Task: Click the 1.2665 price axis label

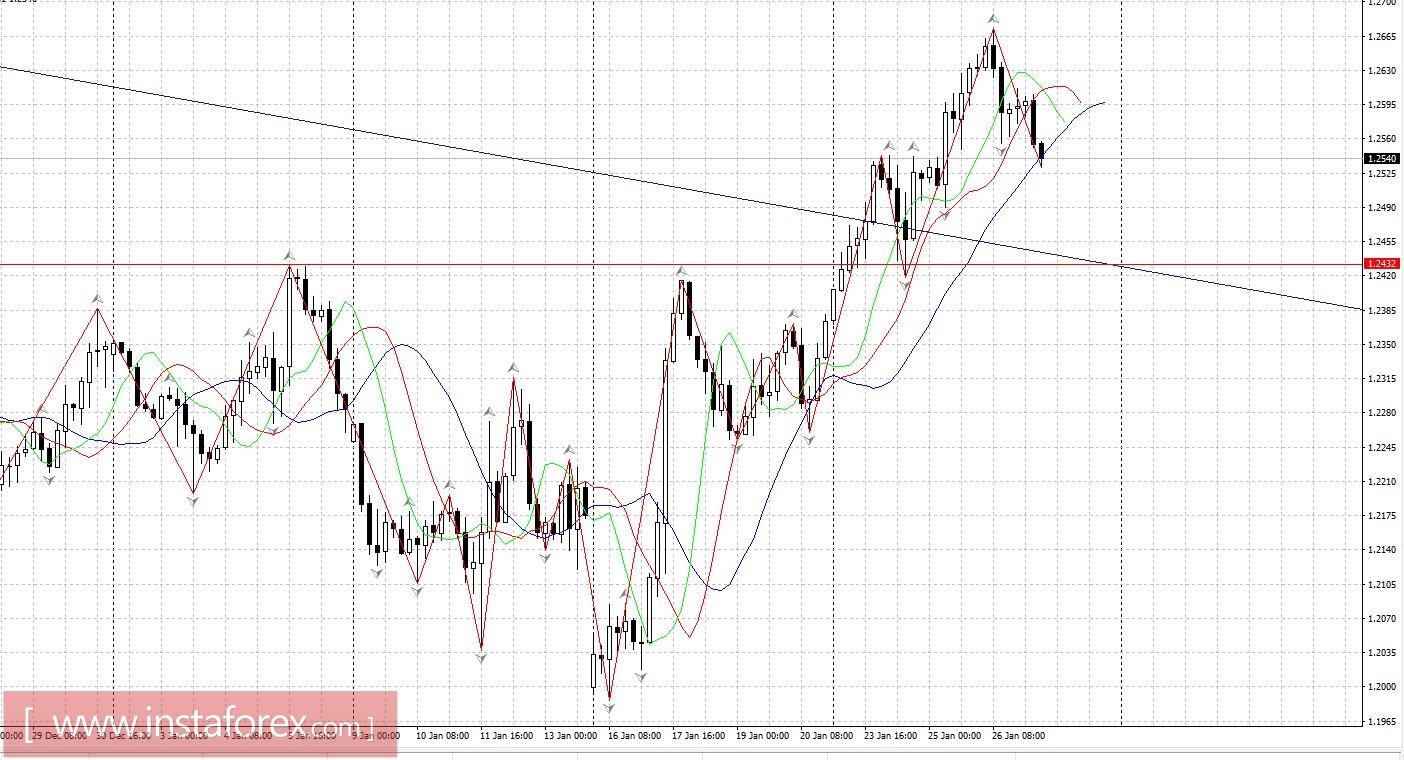Action: 1382,37
